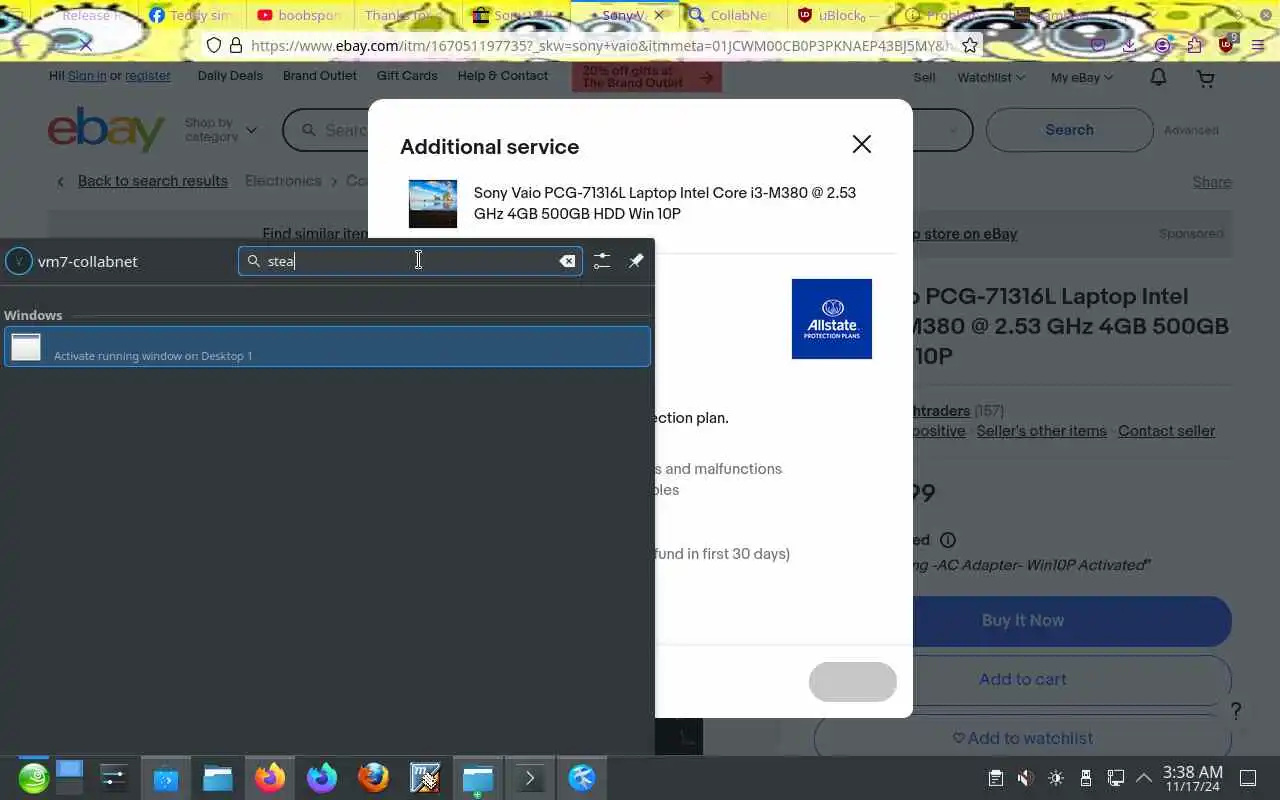Click the Add to watchlist button
1280x800 pixels.
pyautogui.click(x=1022, y=738)
